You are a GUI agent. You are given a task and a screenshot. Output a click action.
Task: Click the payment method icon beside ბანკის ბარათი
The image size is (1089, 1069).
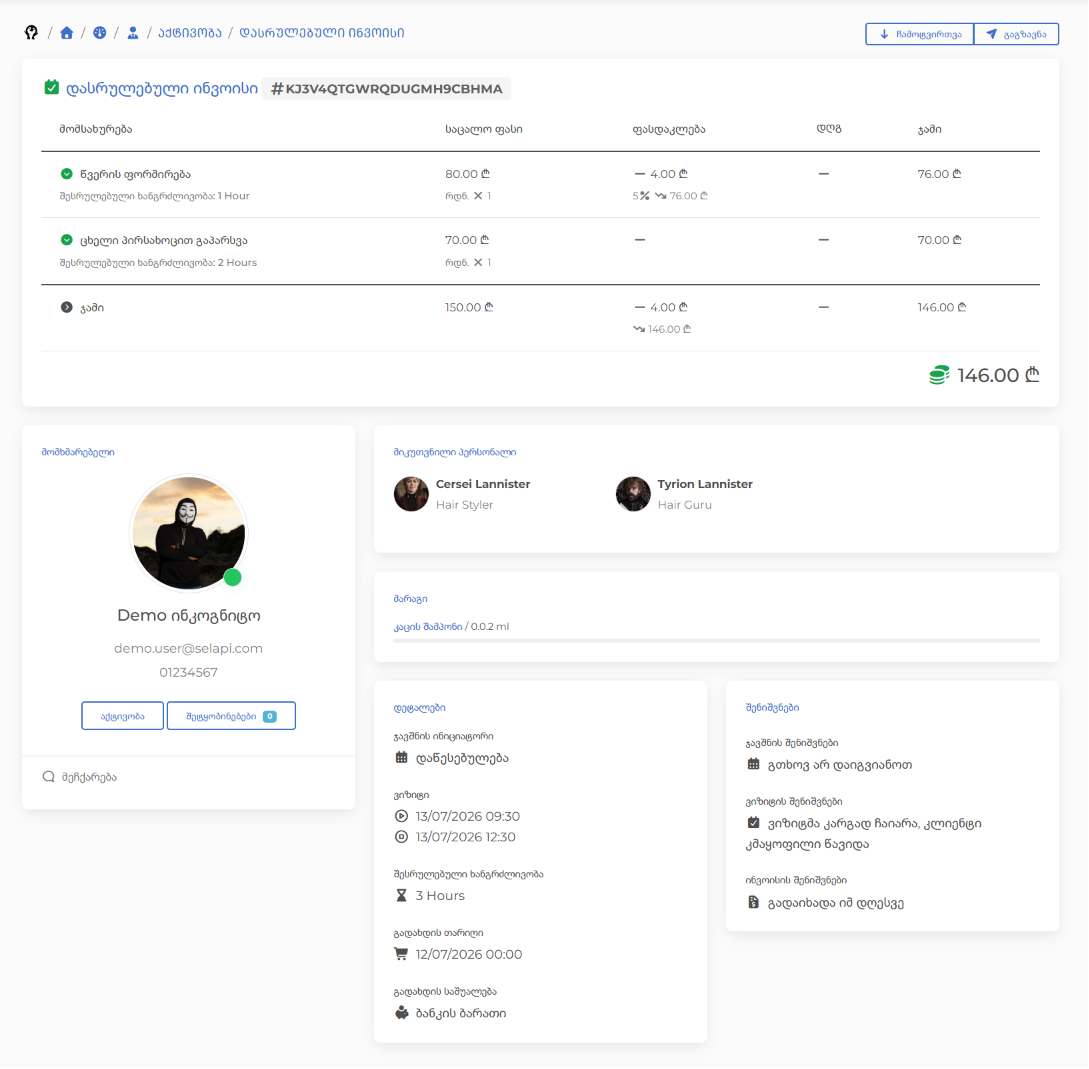(x=401, y=1013)
